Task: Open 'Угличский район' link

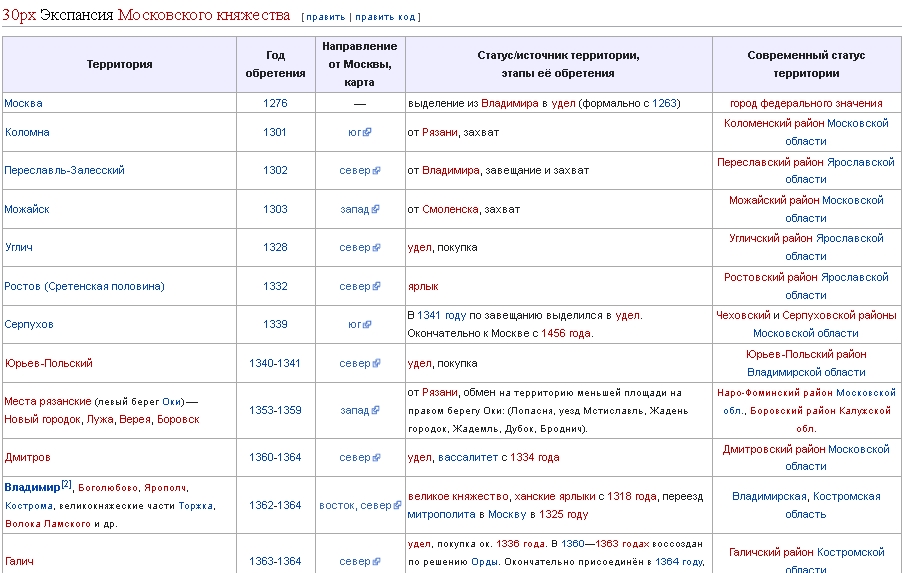Action: 771,238
